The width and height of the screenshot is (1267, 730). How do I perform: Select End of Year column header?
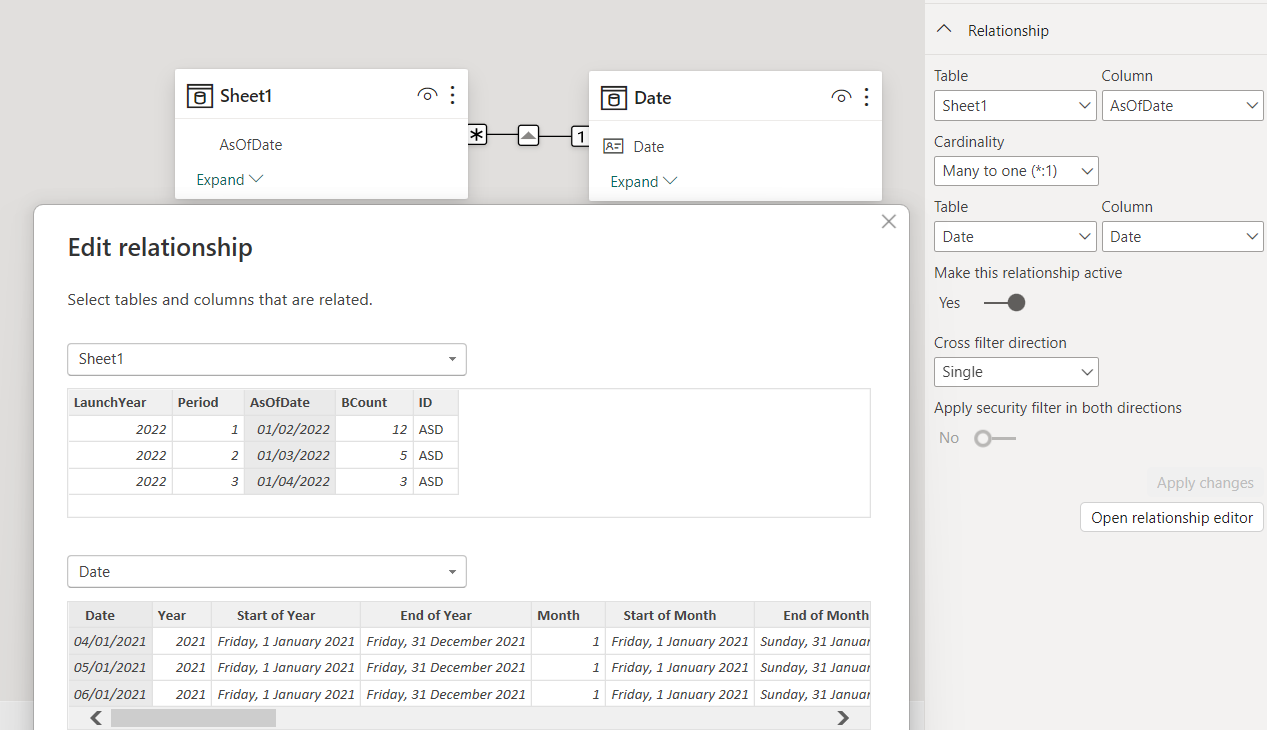point(446,615)
